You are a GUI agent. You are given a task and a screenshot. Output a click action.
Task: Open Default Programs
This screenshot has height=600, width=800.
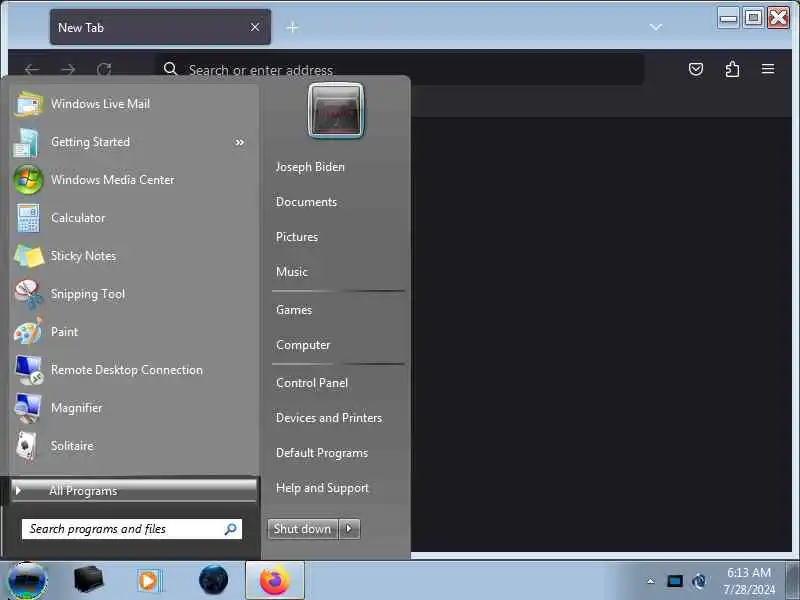[322, 453]
